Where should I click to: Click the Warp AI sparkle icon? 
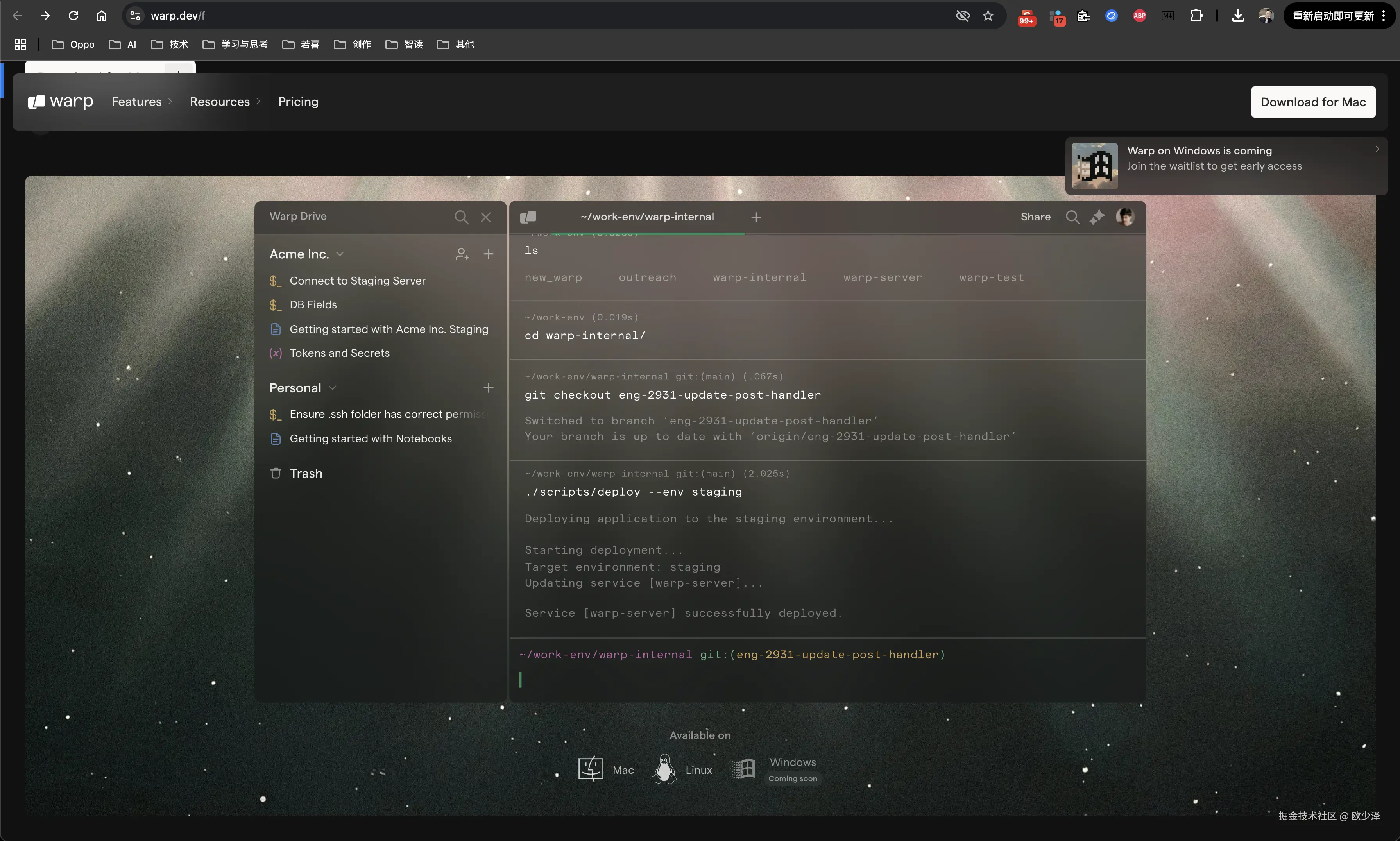coord(1097,217)
